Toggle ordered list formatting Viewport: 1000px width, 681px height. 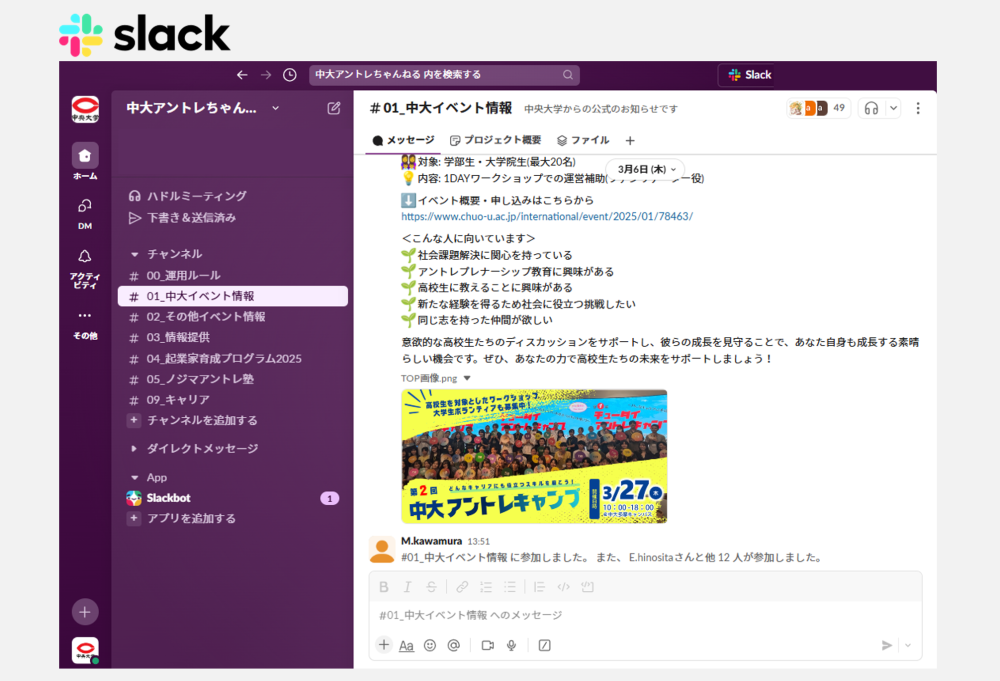click(486, 587)
